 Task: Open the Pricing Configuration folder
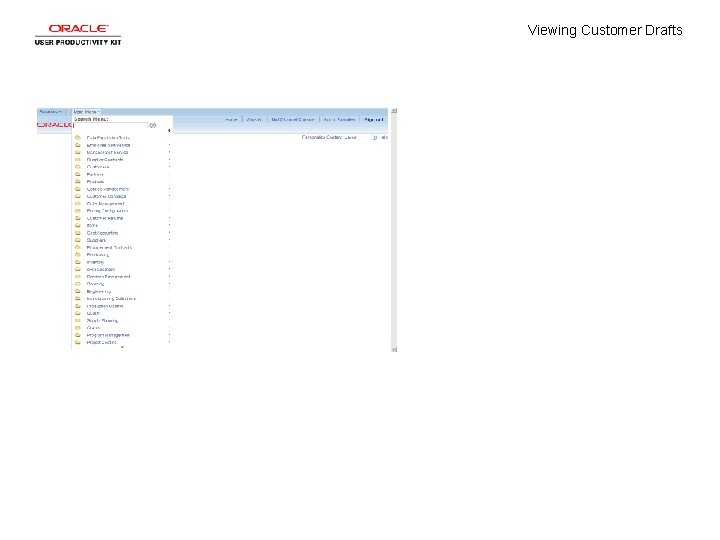coord(107,211)
